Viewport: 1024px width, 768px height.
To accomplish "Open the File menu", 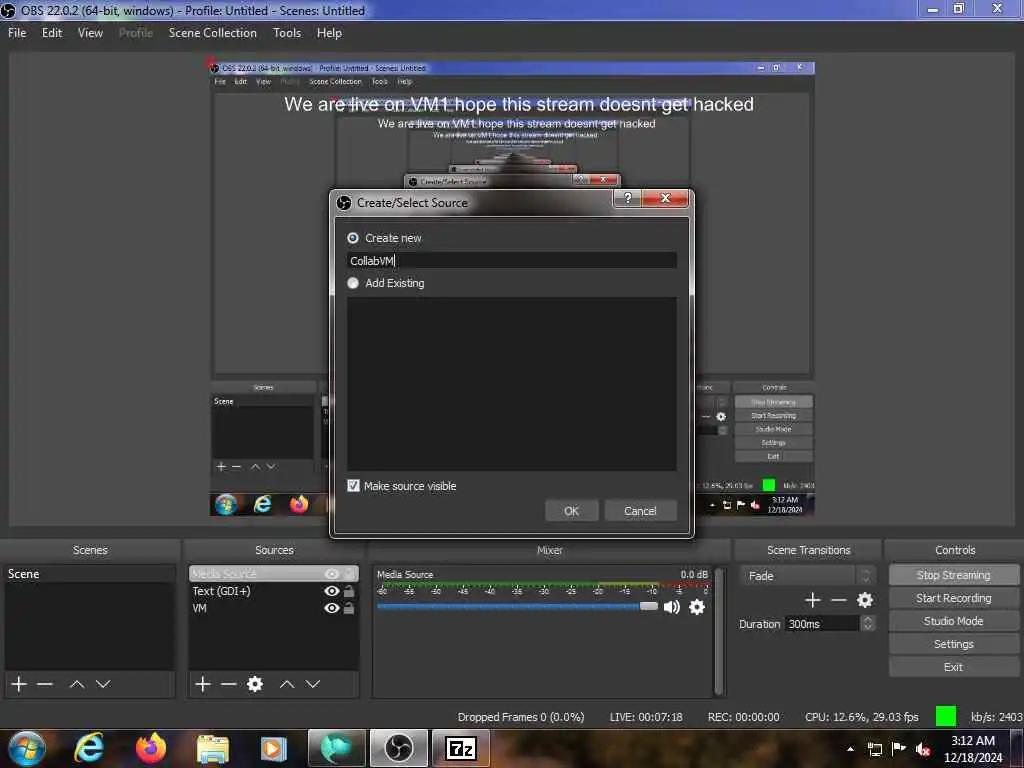I will tap(17, 33).
